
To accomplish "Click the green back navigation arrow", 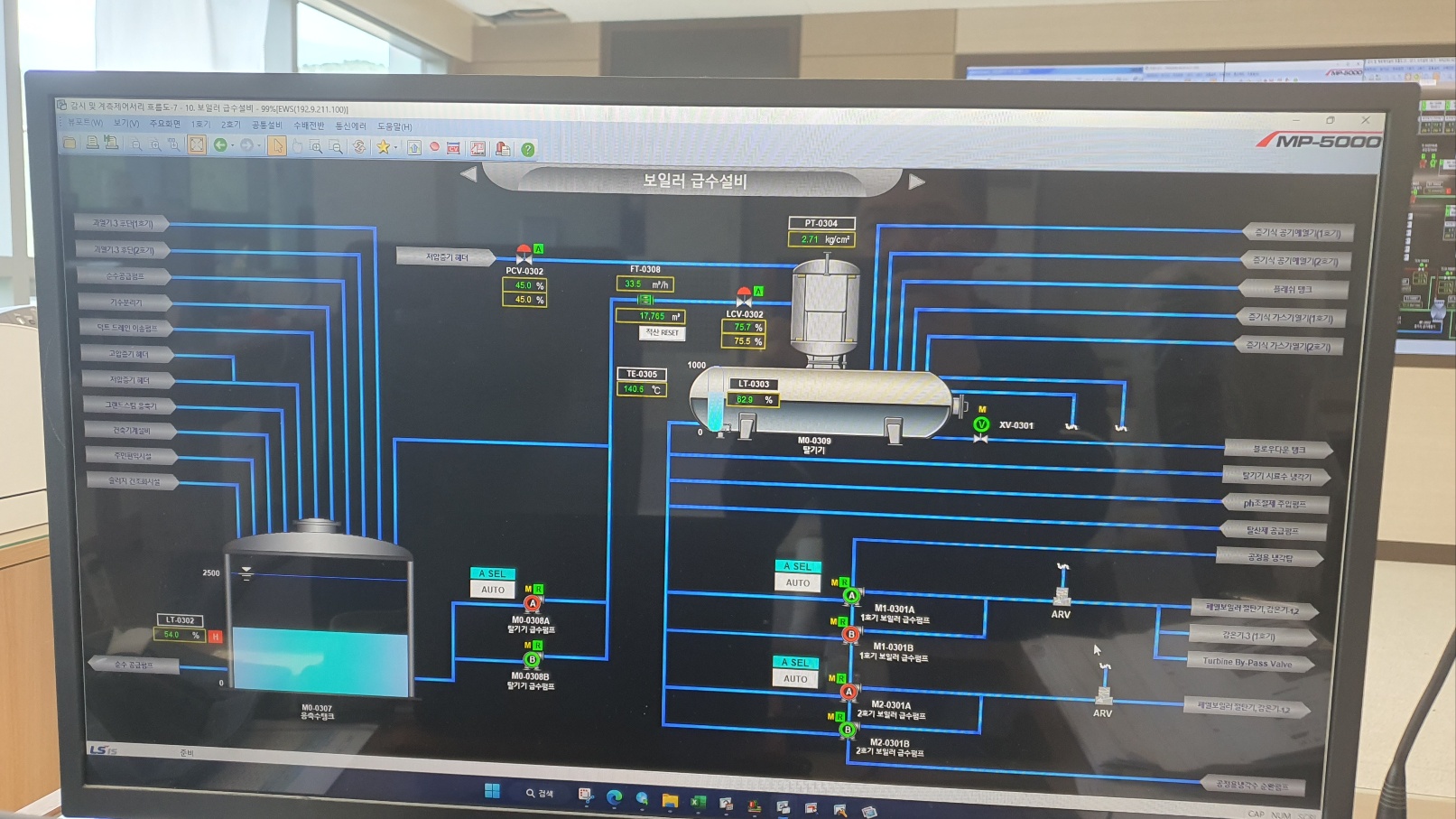I will click(219, 145).
